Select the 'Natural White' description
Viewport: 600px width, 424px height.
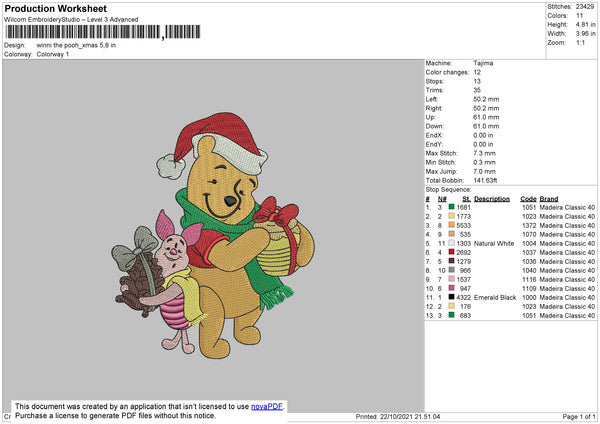tap(494, 243)
